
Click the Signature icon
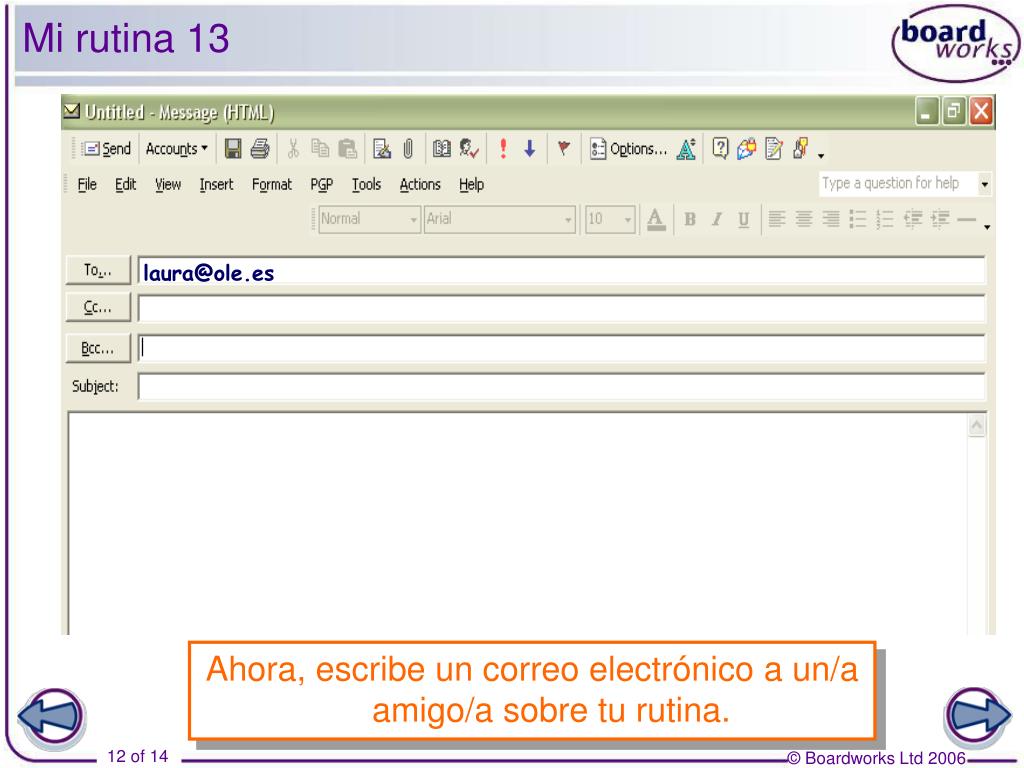[381, 149]
